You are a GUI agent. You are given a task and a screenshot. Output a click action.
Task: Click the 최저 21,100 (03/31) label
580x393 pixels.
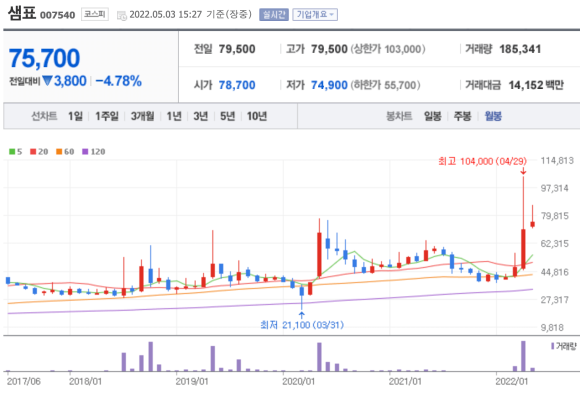302,325
